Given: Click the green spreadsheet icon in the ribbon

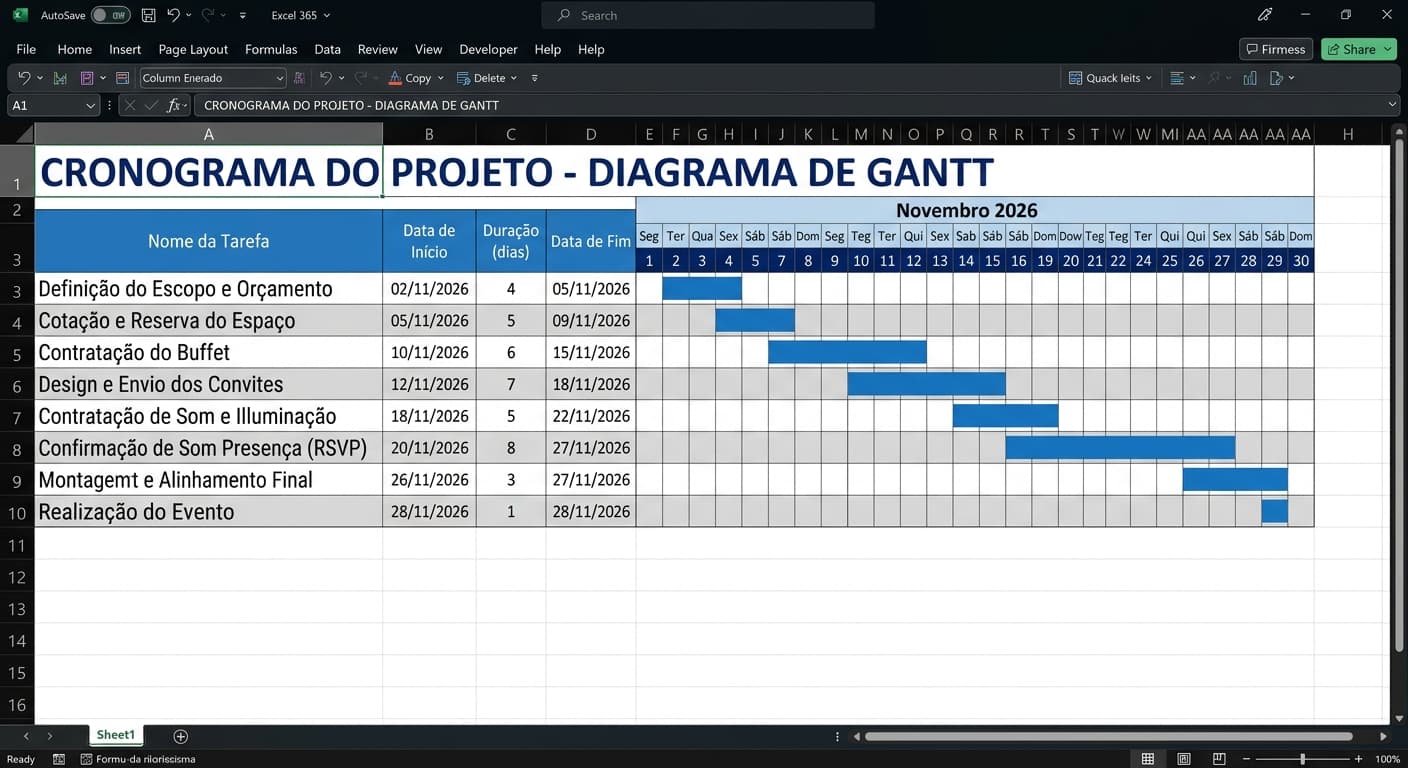Looking at the screenshot, I should coord(60,78).
